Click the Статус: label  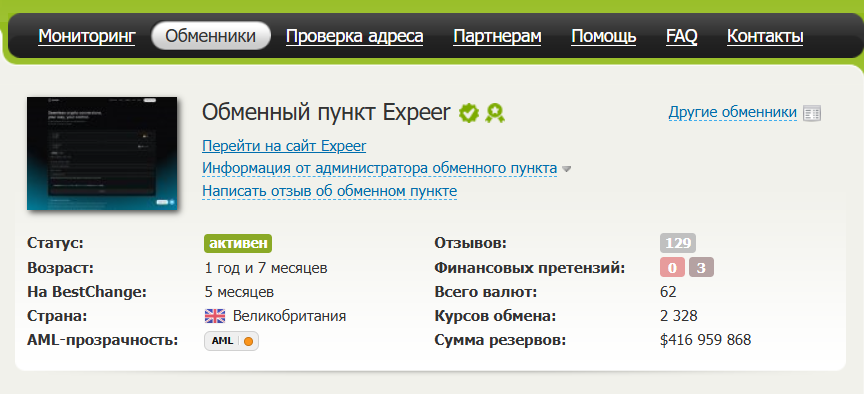[x=55, y=243]
